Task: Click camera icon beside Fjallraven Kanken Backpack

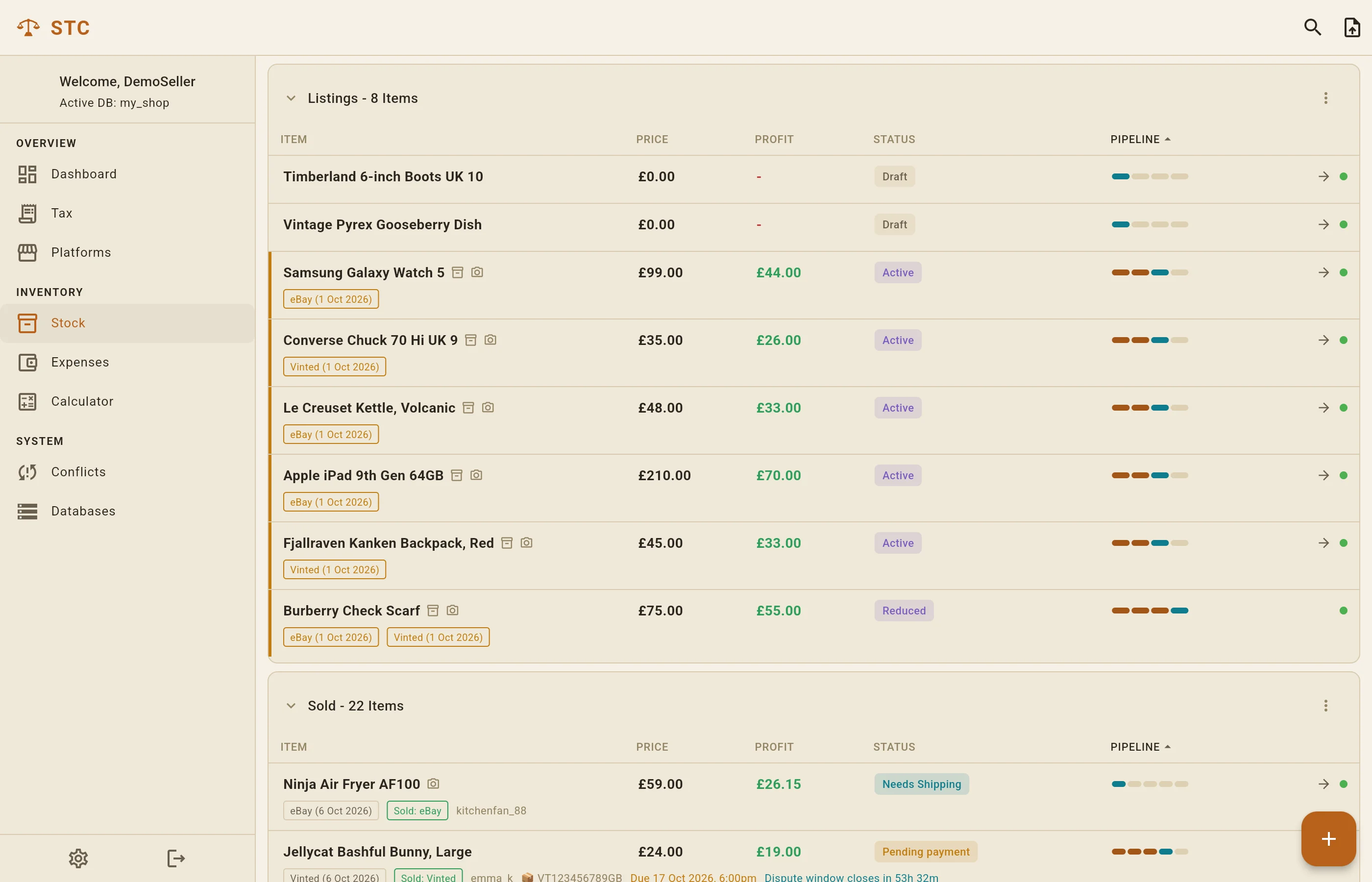Action: point(526,542)
